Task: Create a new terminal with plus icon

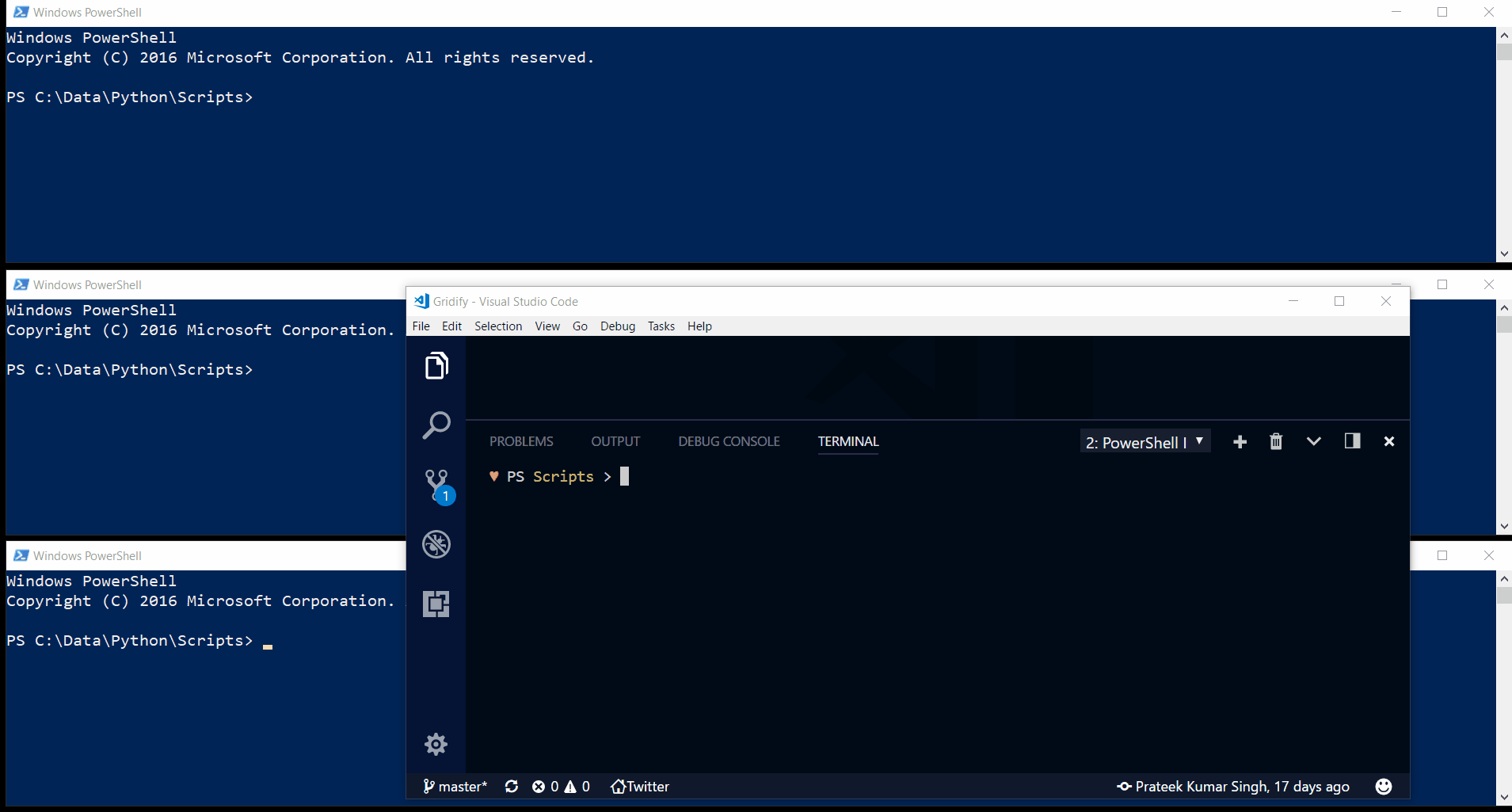Action: 1240,442
